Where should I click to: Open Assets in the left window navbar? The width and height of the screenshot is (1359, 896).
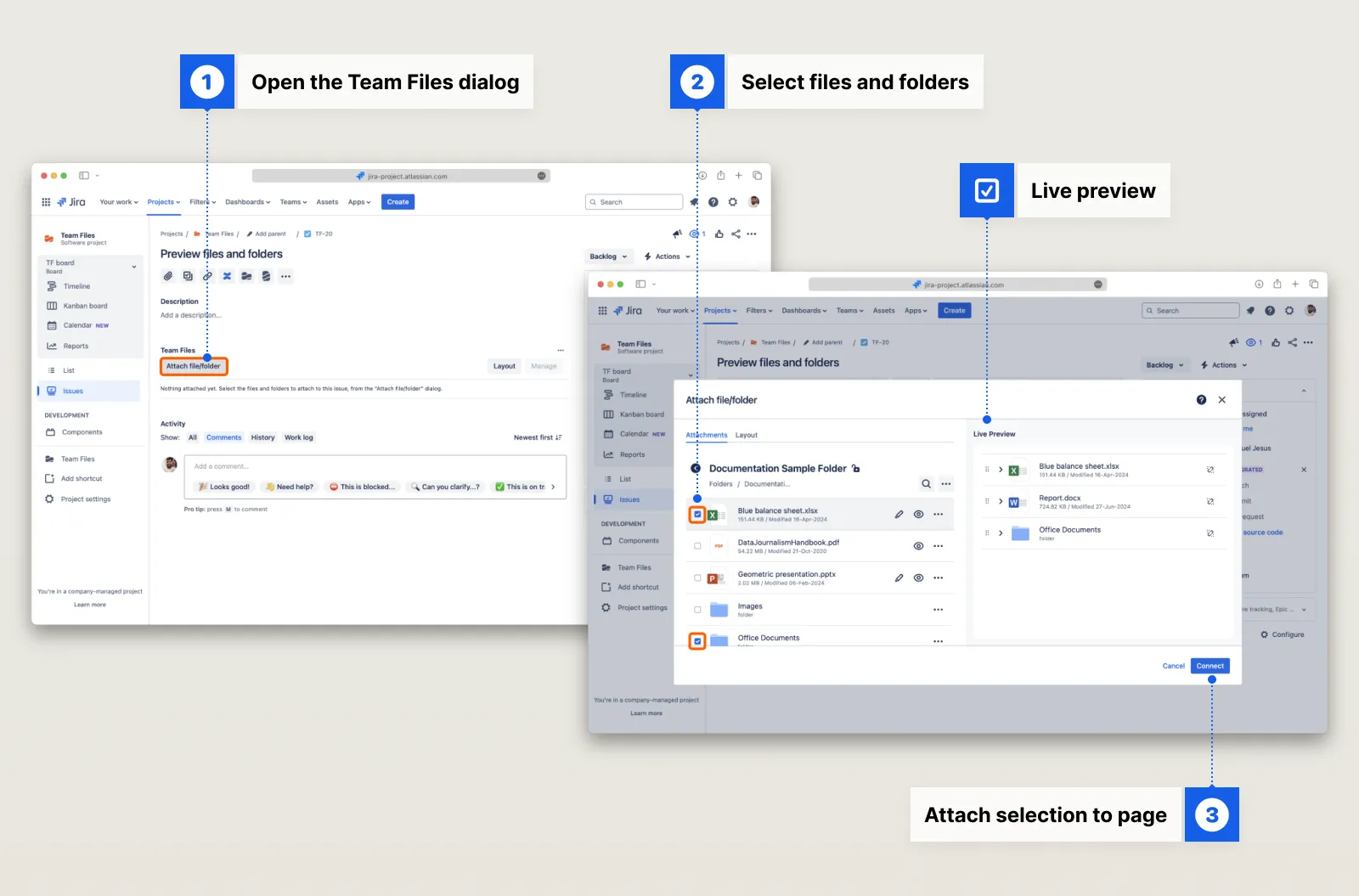click(327, 202)
